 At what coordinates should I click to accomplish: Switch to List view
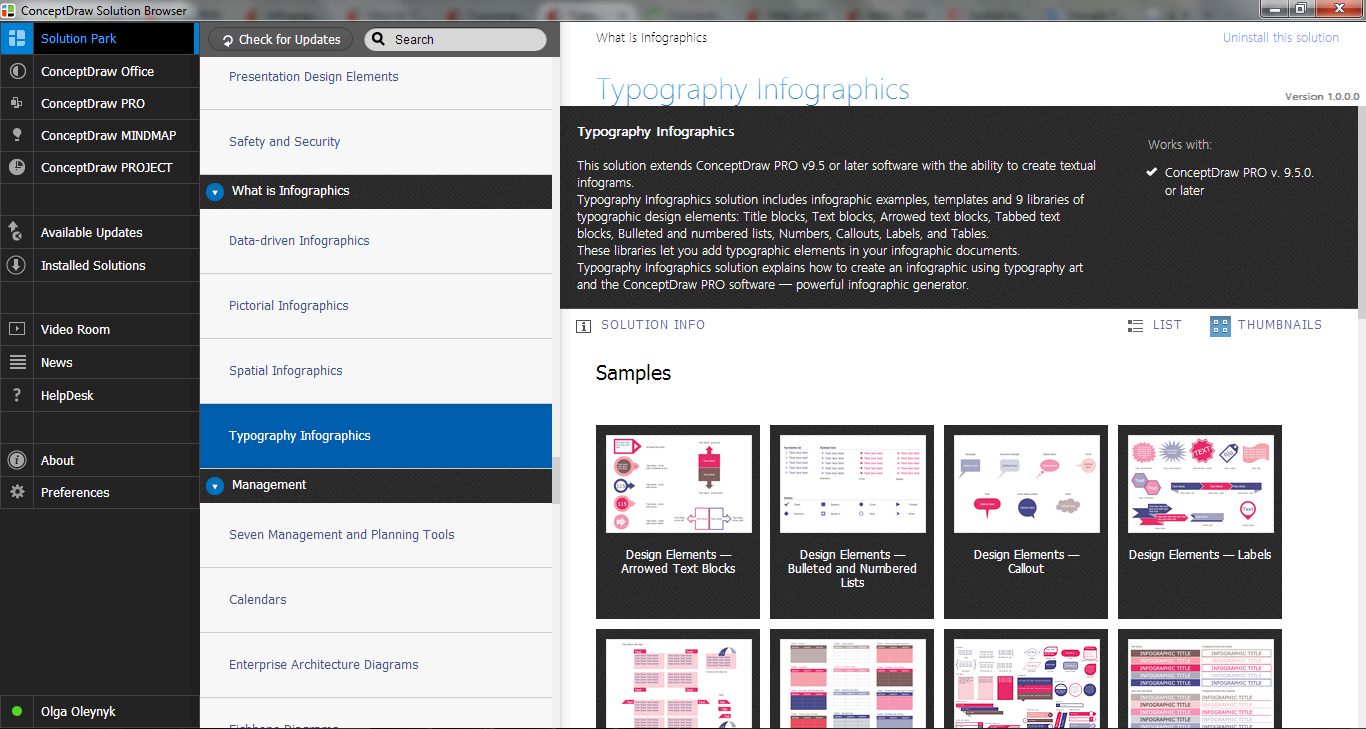pos(1154,326)
